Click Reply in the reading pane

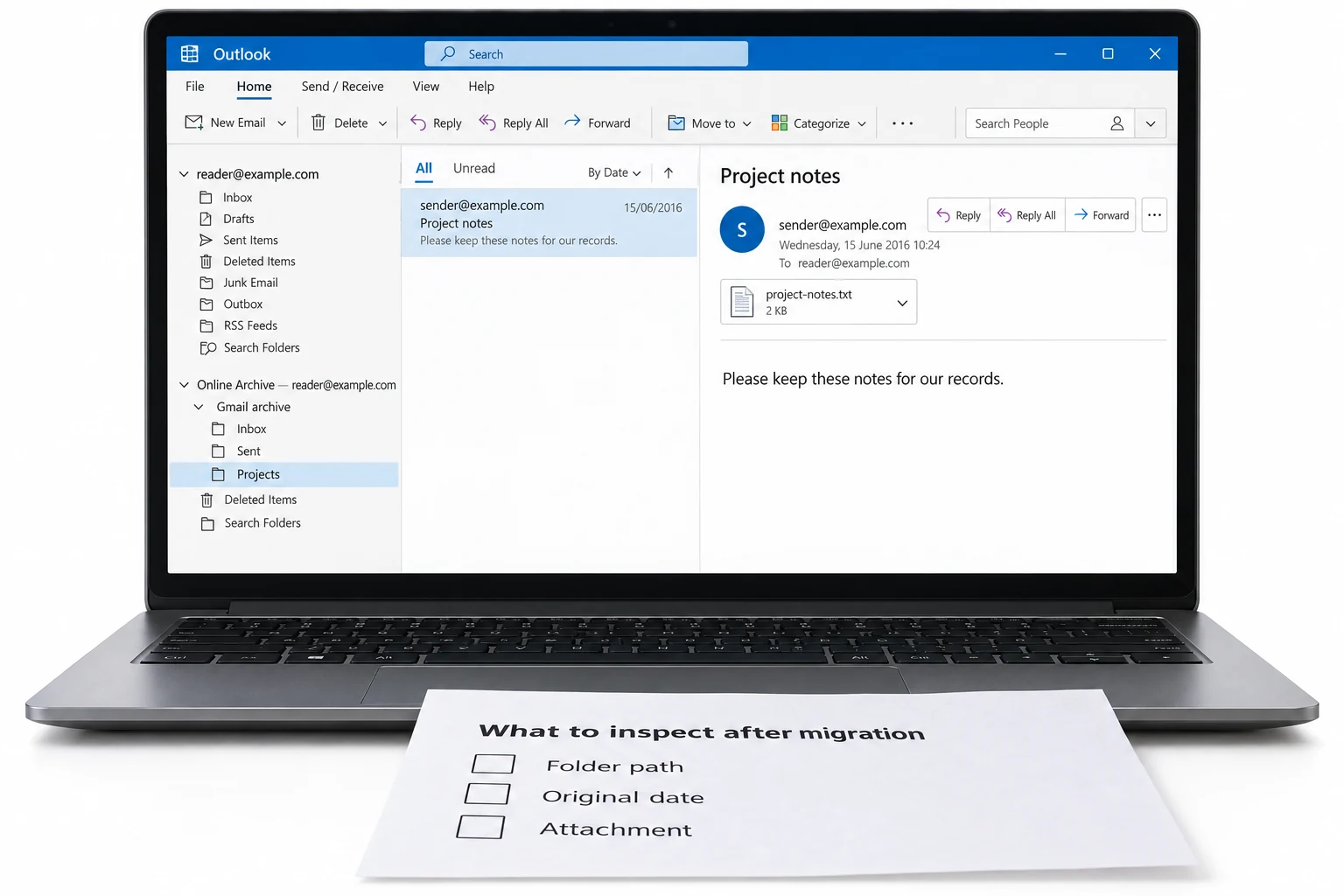click(959, 215)
